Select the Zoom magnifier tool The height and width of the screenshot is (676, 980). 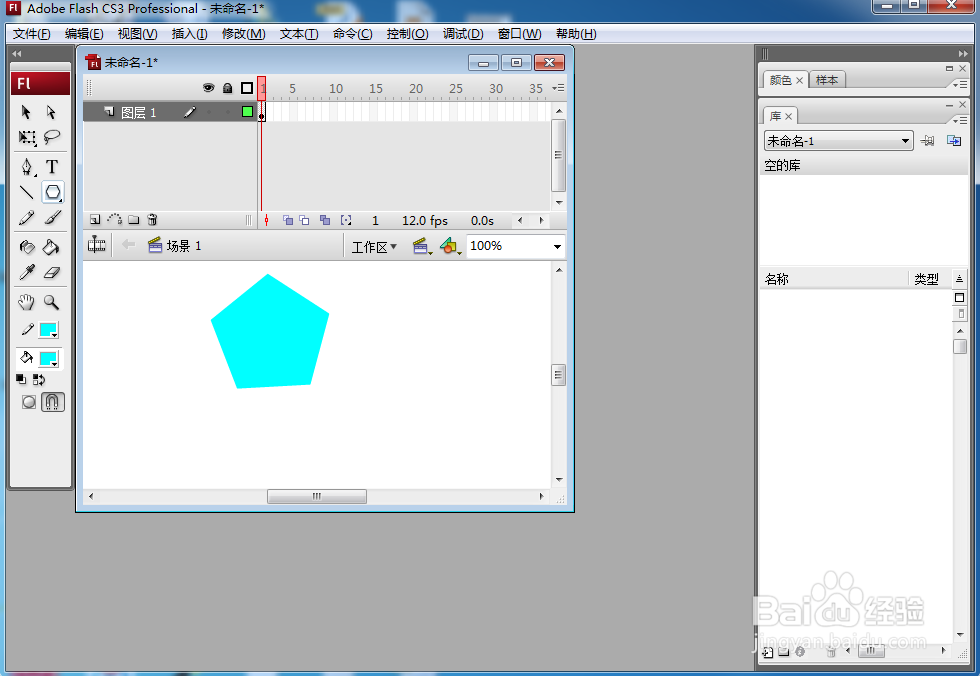[52, 302]
